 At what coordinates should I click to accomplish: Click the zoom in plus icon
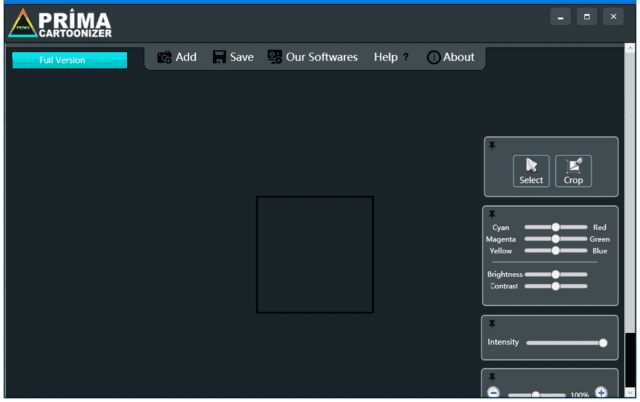(x=601, y=393)
